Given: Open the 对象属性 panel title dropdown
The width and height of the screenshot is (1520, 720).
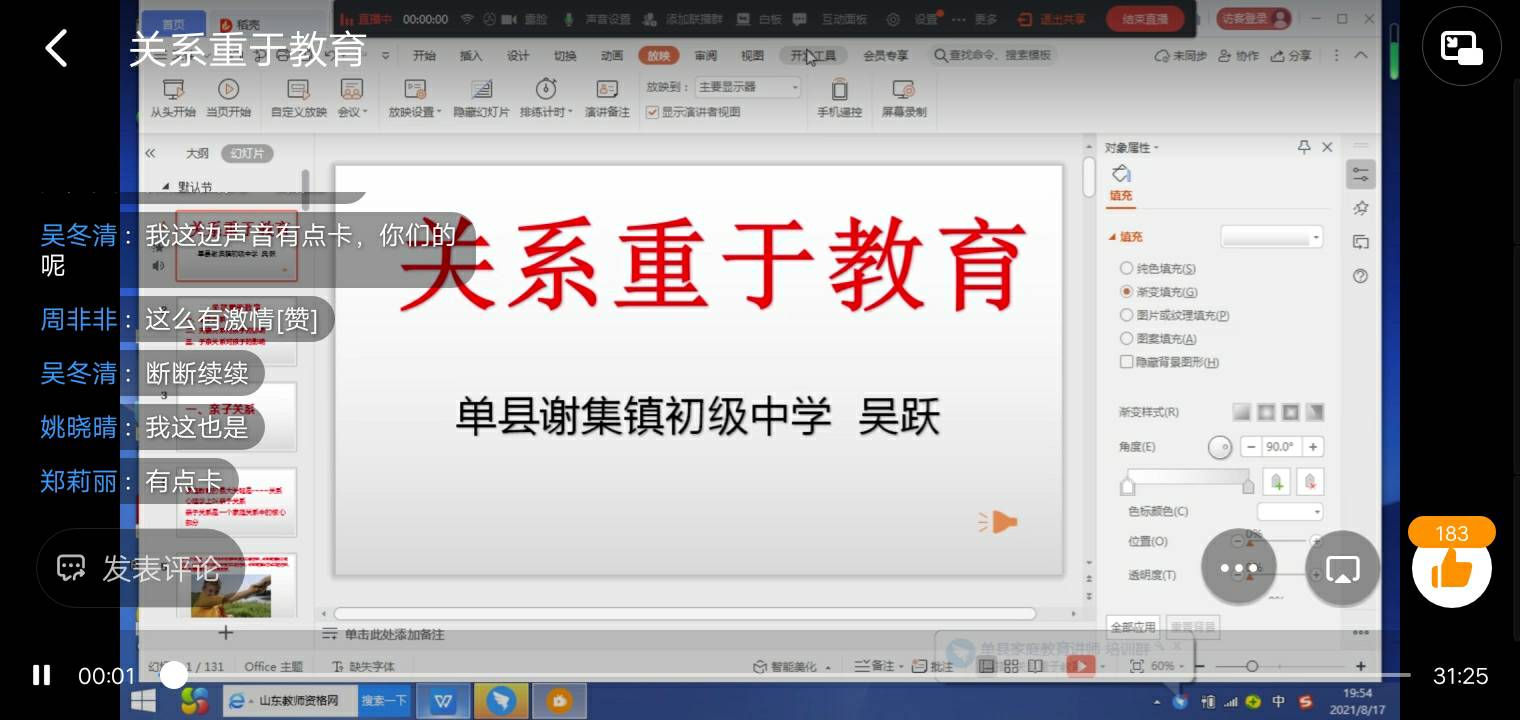Looking at the screenshot, I should [x=1132, y=147].
